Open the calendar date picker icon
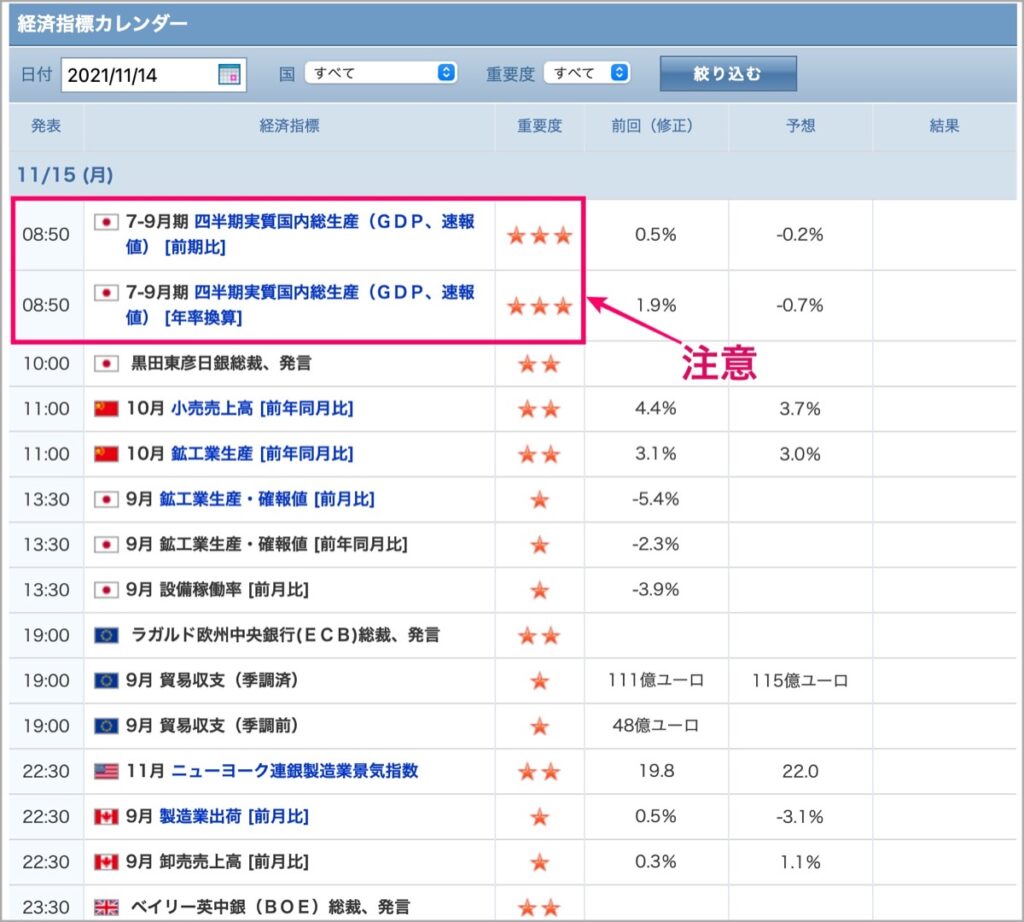This screenshot has width=1024, height=922. tap(229, 74)
